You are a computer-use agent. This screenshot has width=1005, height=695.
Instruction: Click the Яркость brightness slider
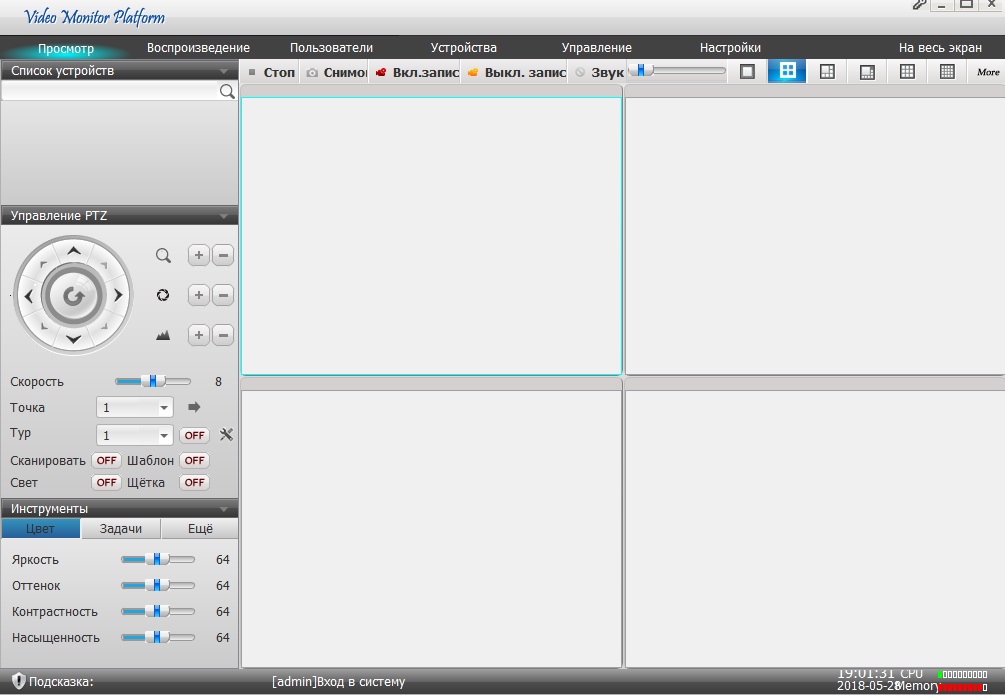pyautogui.click(x=157, y=560)
